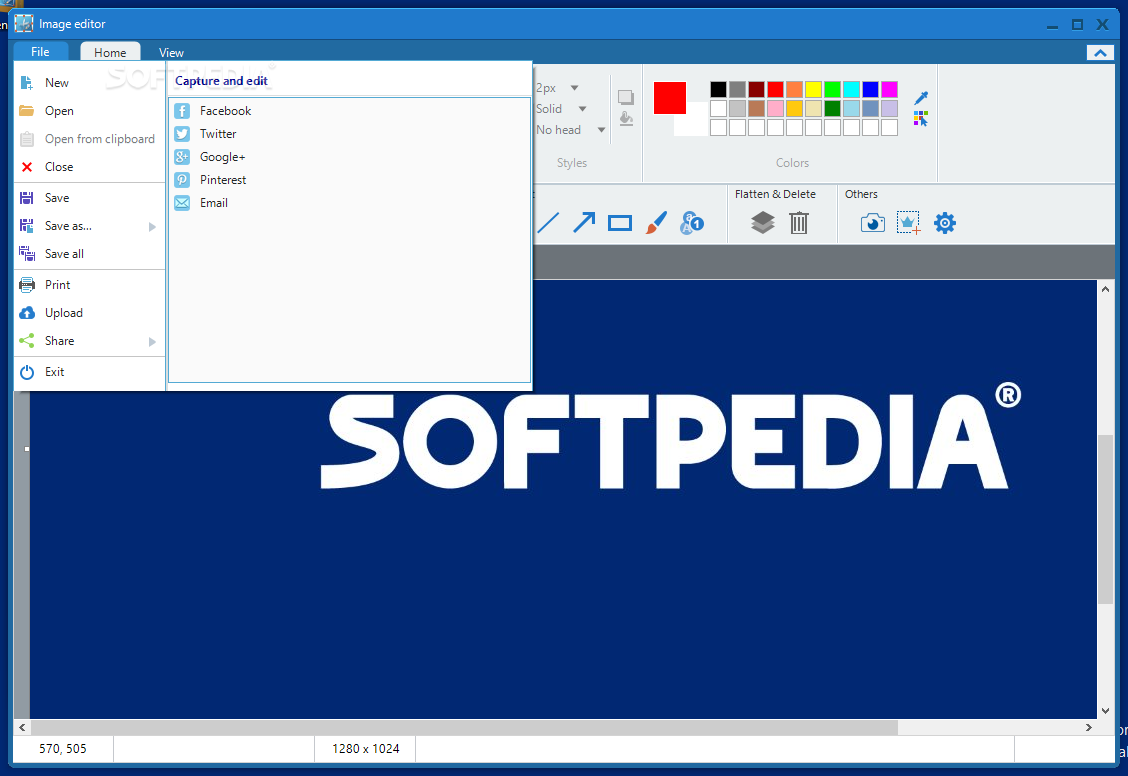Select the Rectangle shape tool
1128x776 pixels.
[619, 224]
